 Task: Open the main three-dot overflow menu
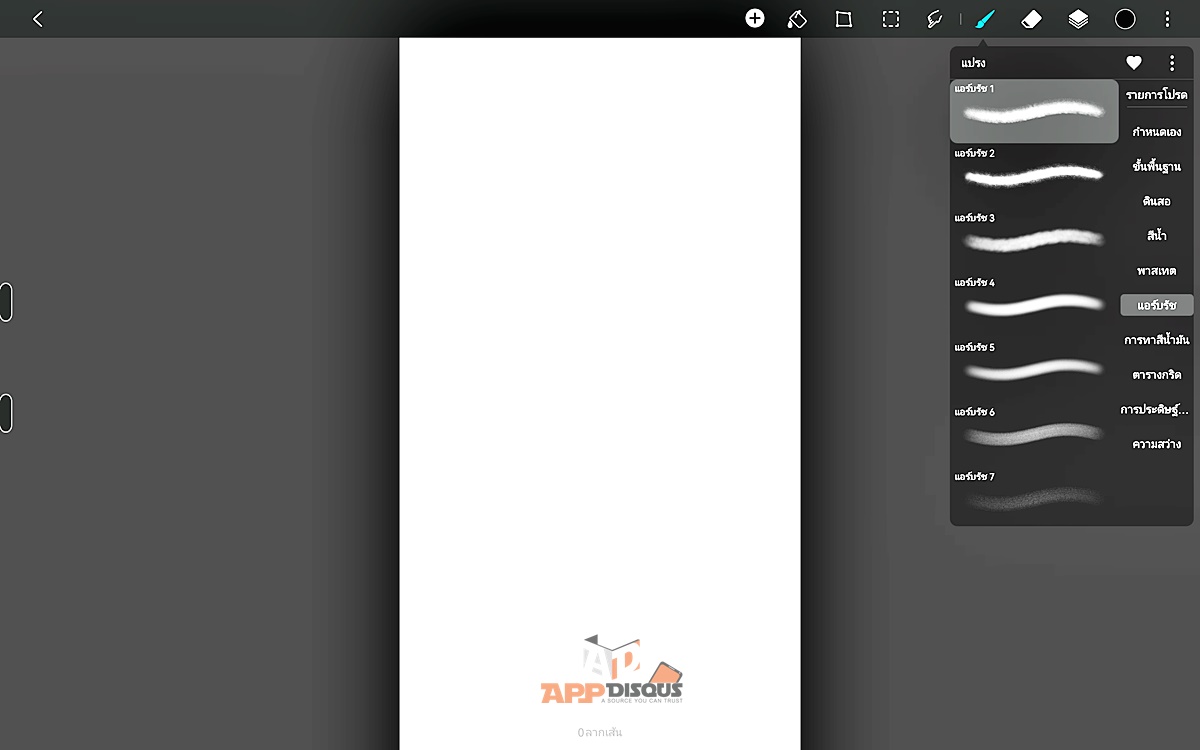[x=1167, y=19]
